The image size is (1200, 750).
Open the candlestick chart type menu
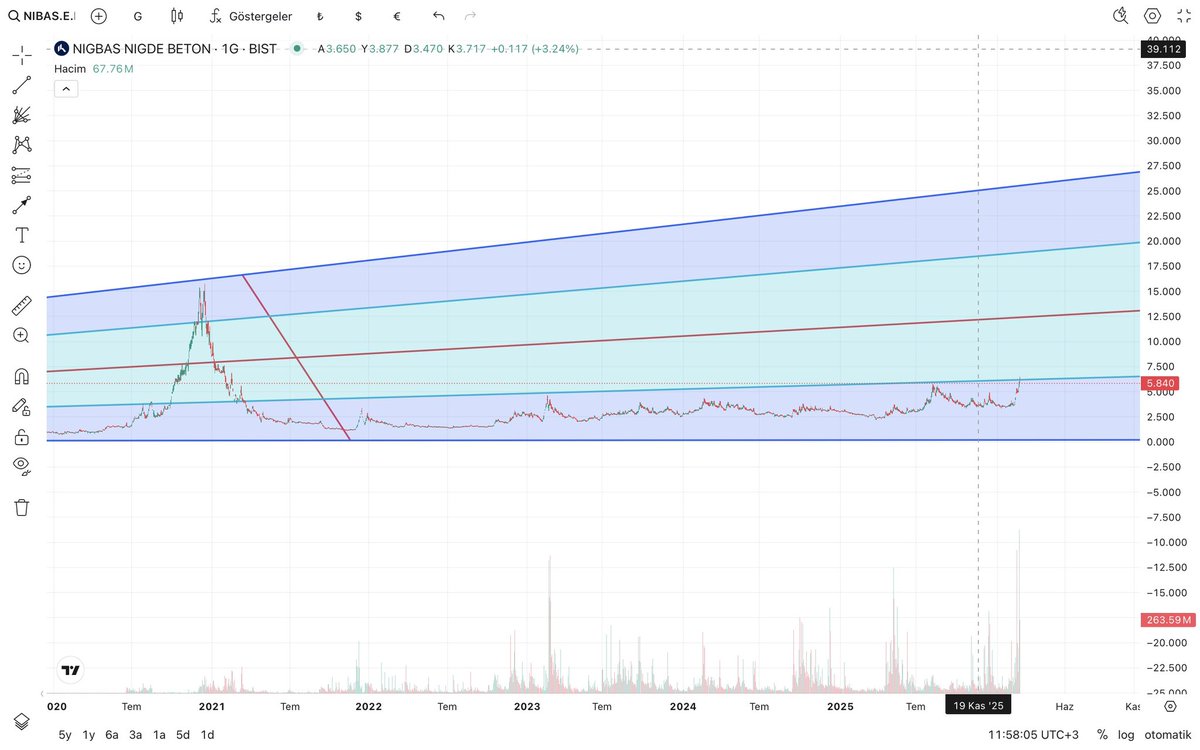(x=177, y=16)
